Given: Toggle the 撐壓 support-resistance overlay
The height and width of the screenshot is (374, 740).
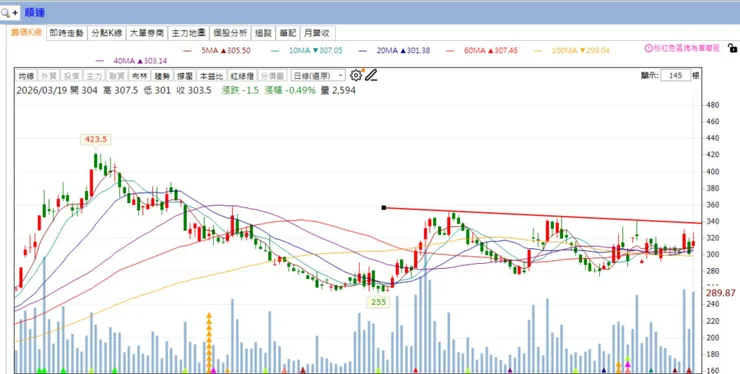Looking at the screenshot, I should pos(184,76).
